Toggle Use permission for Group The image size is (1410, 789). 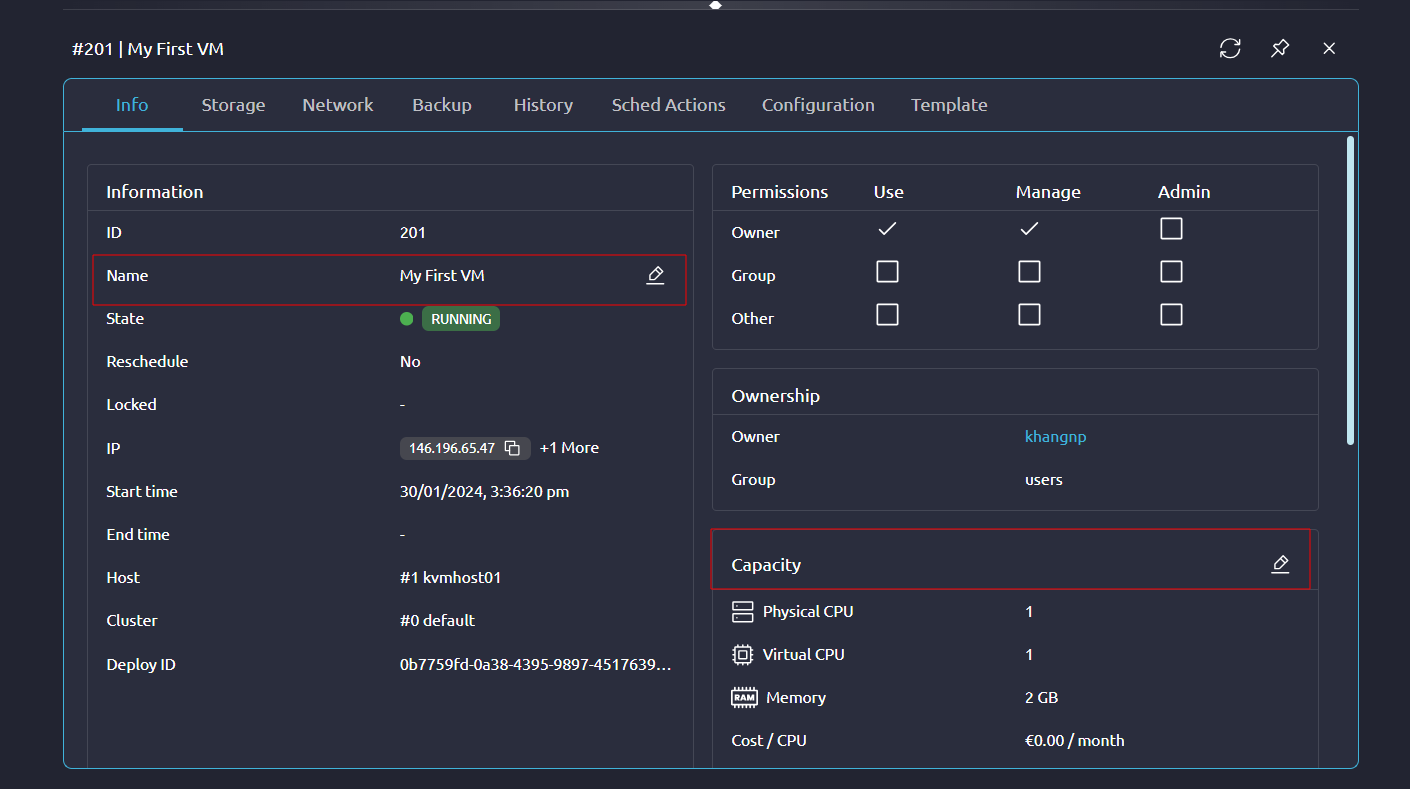(x=887, y=272)
